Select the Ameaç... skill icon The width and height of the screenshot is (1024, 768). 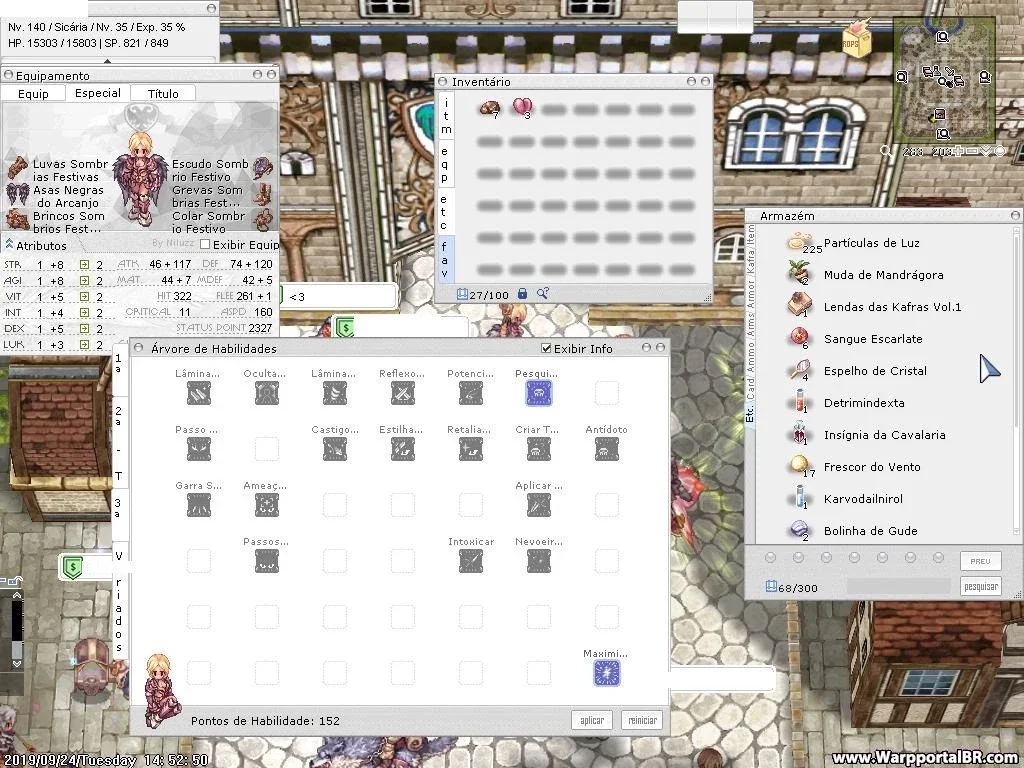(266, 505)
